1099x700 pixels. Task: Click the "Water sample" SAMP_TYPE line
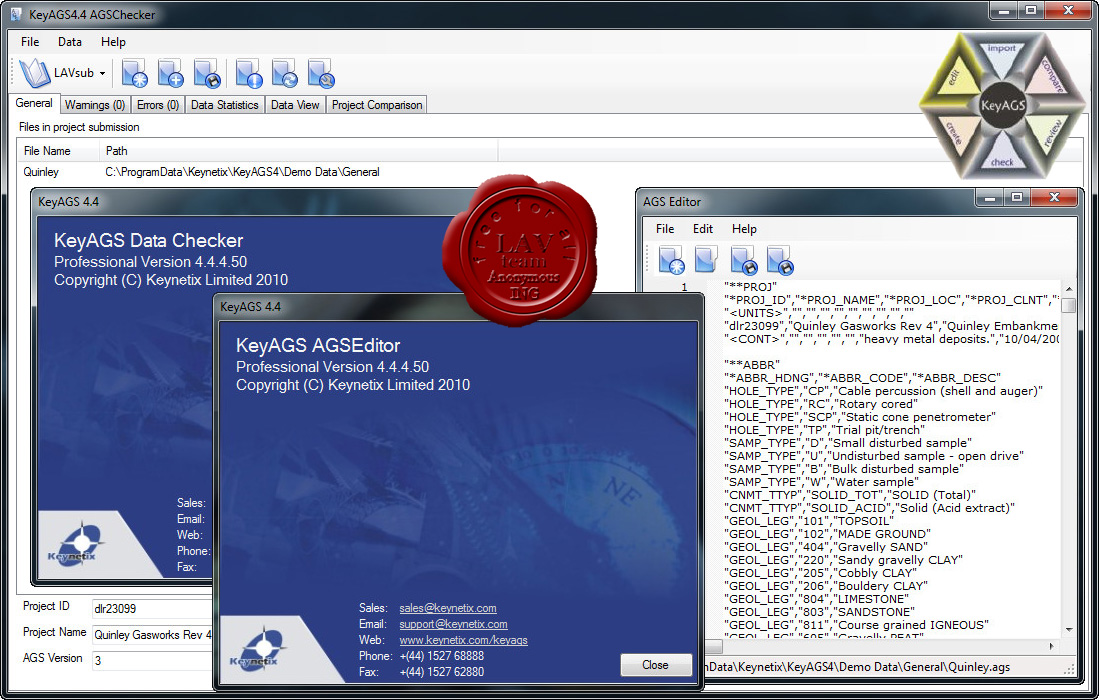tap(823, 481)
